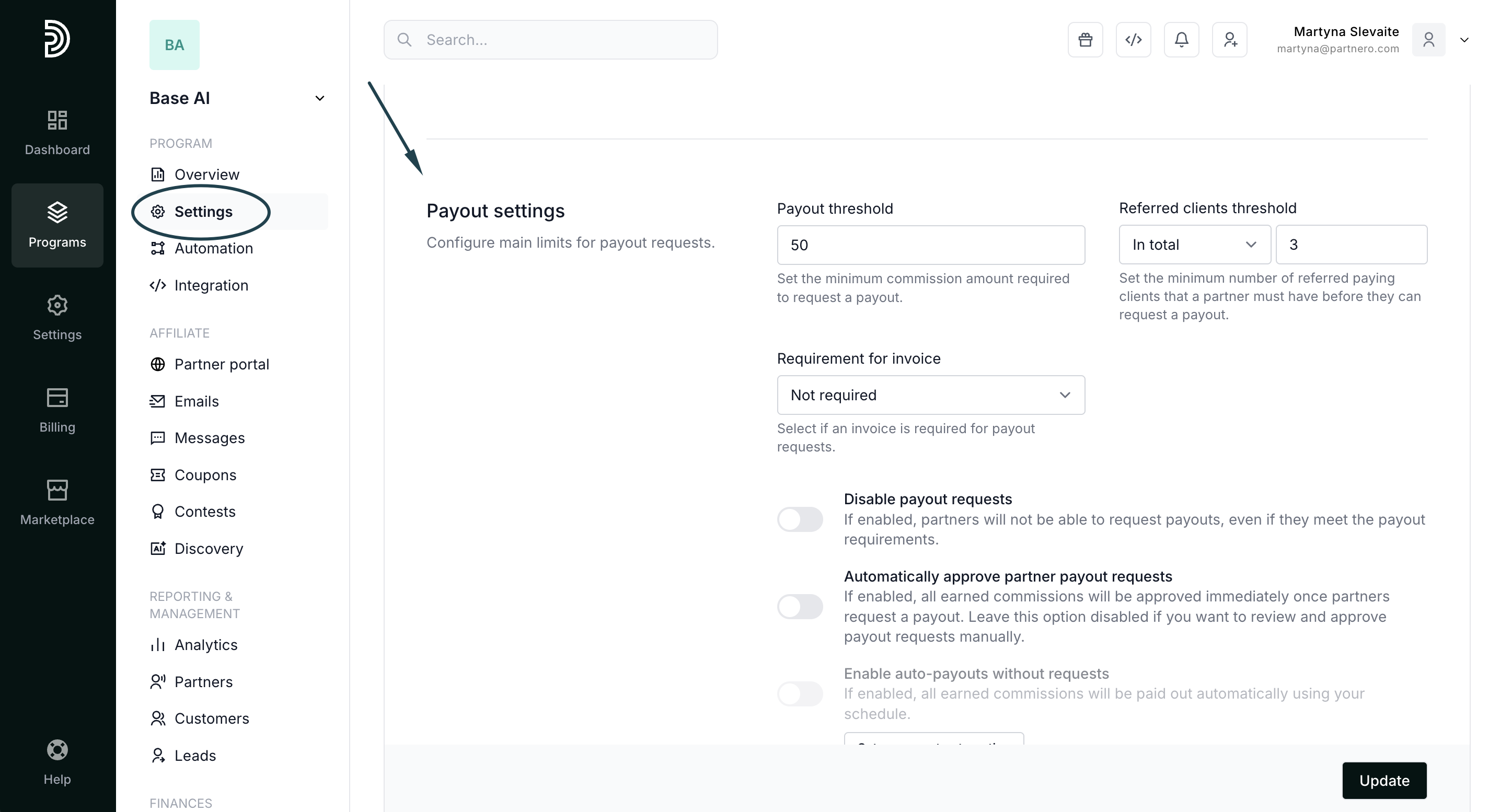
Task: Open Automation in program menu
Action: click(x=213, y=249)
